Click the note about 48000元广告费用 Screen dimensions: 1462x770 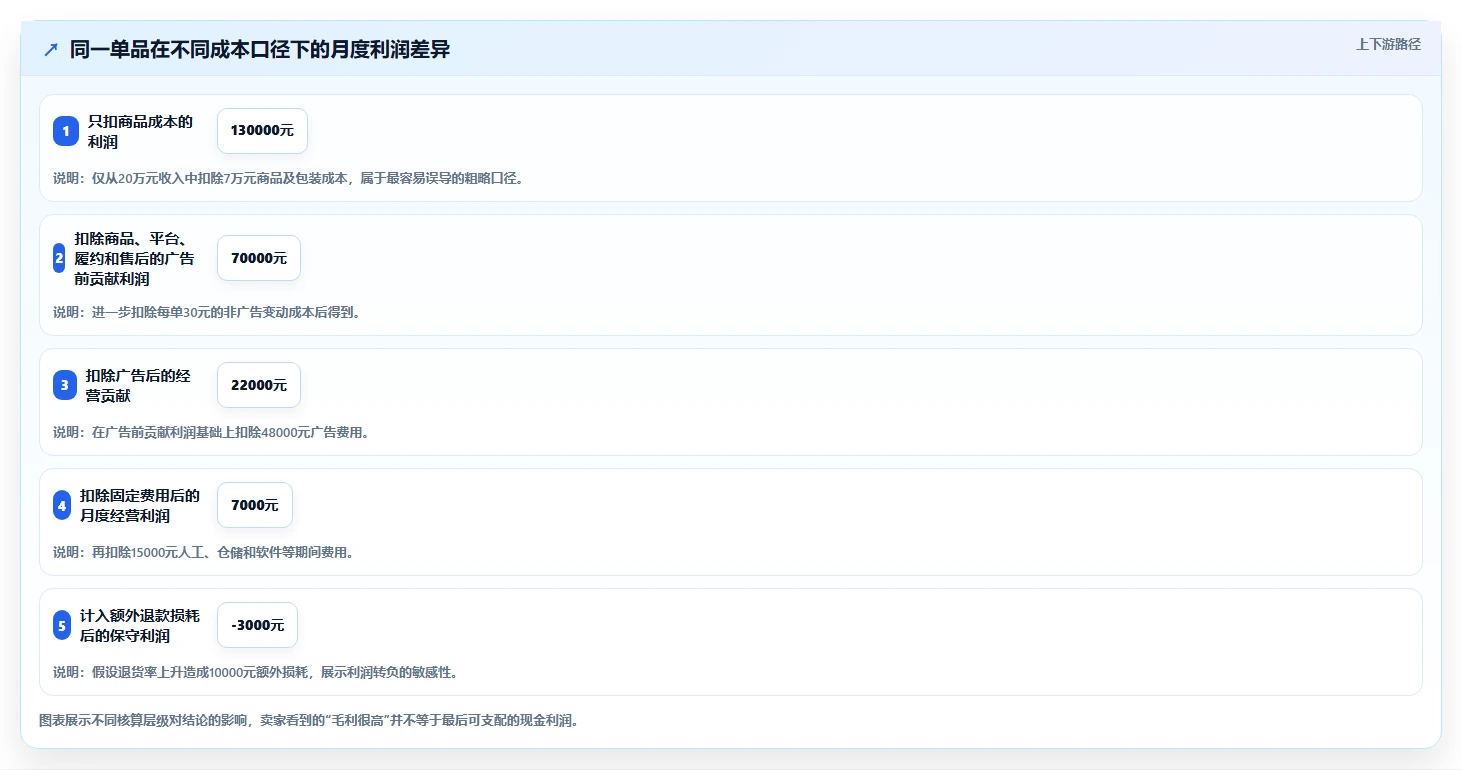[211, 432]
